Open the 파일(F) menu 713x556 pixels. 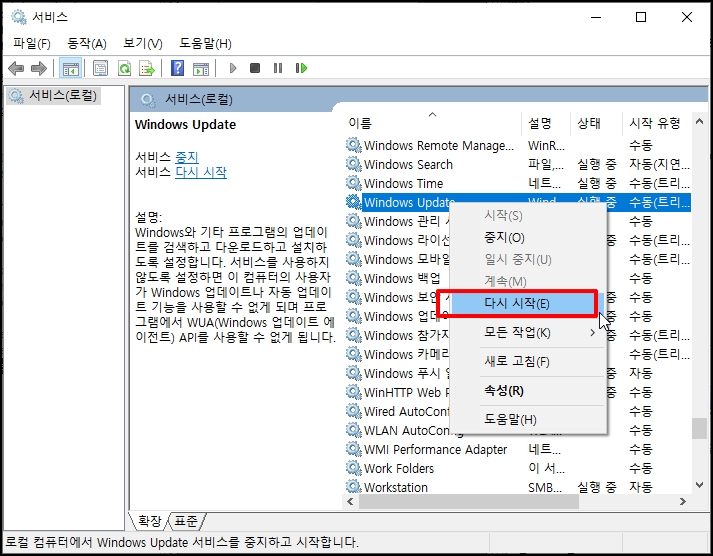pyautogui.click(x=32, y=44)
